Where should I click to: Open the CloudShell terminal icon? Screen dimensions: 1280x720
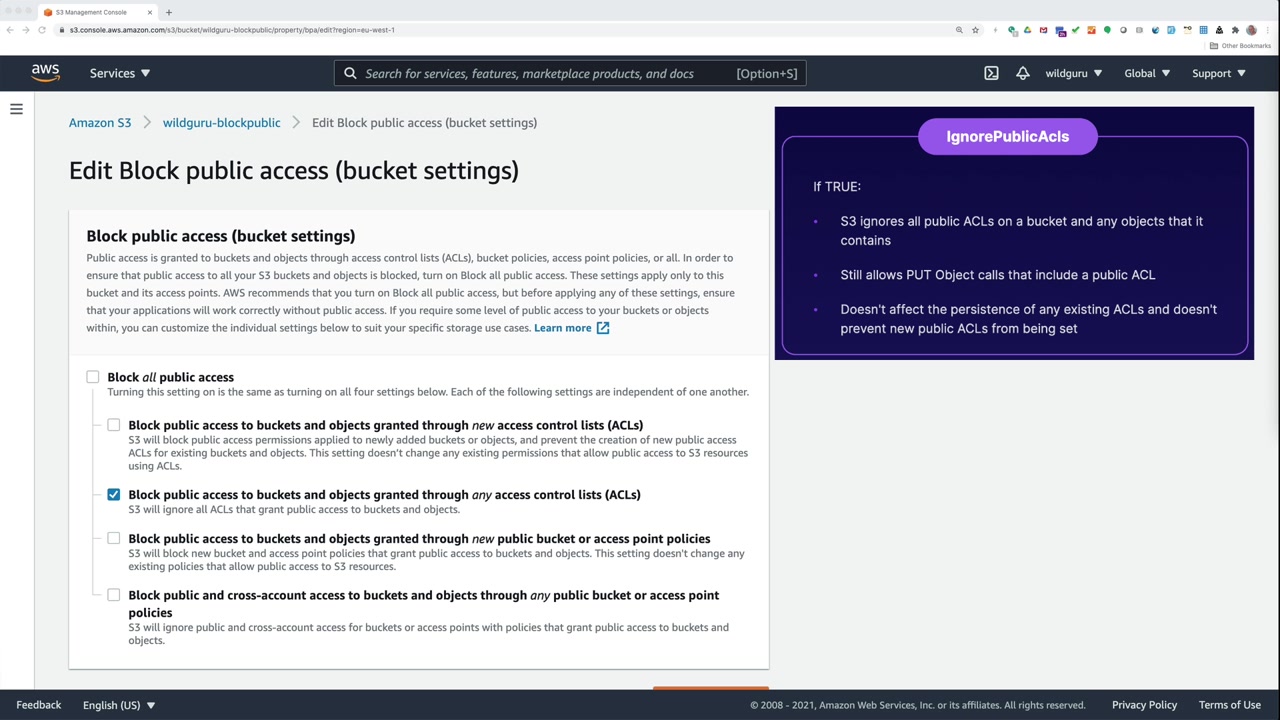[x=991, y=73]
